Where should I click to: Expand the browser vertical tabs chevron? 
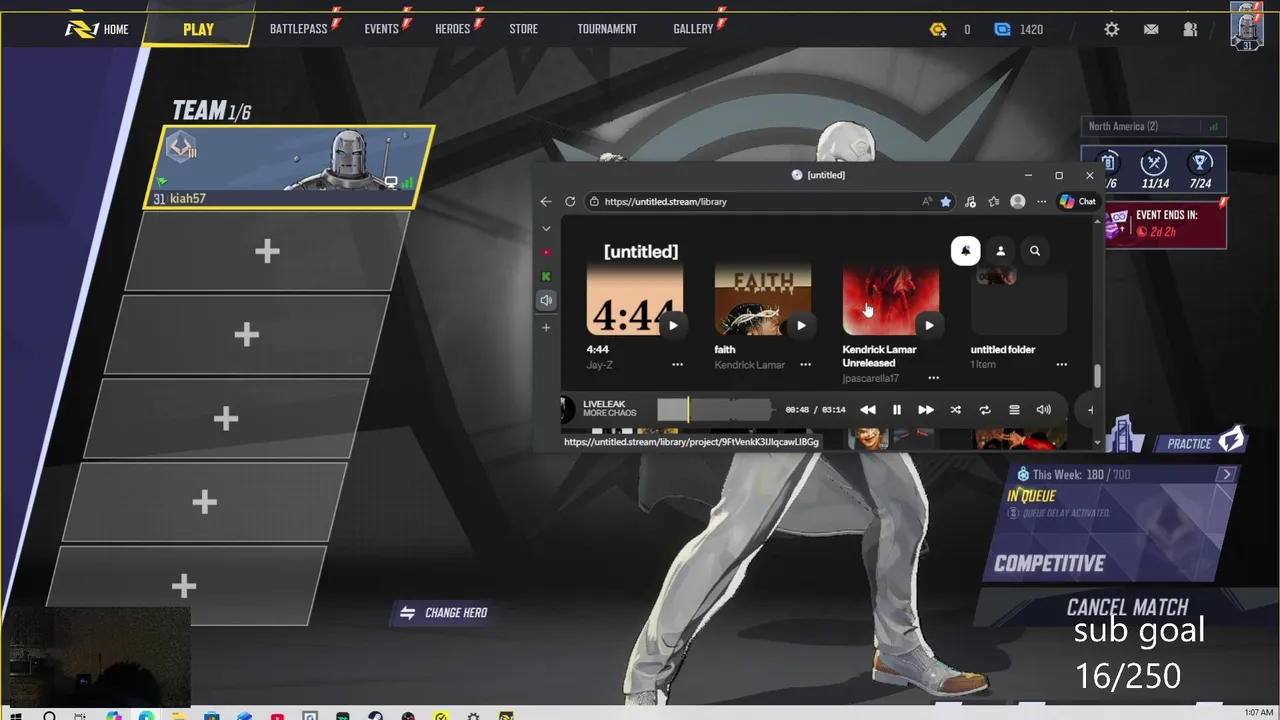tap(546, 228)
